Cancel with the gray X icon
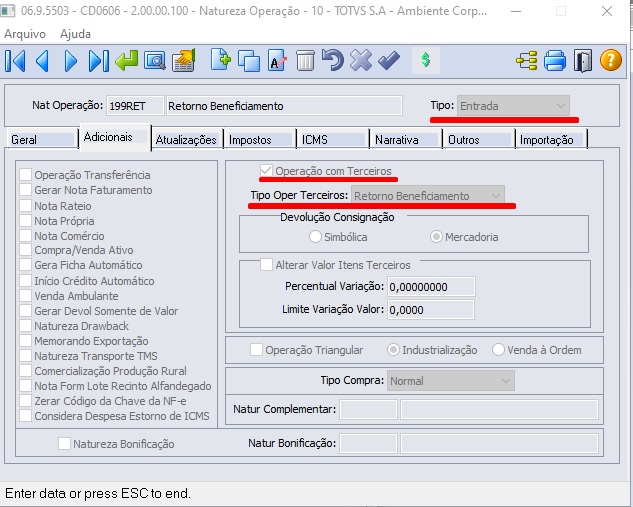The image size is (633, 507). coord(361,61)
